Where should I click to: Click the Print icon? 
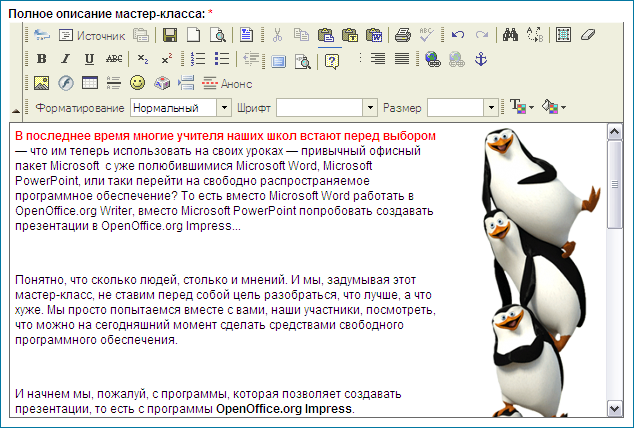coord(403,35)
